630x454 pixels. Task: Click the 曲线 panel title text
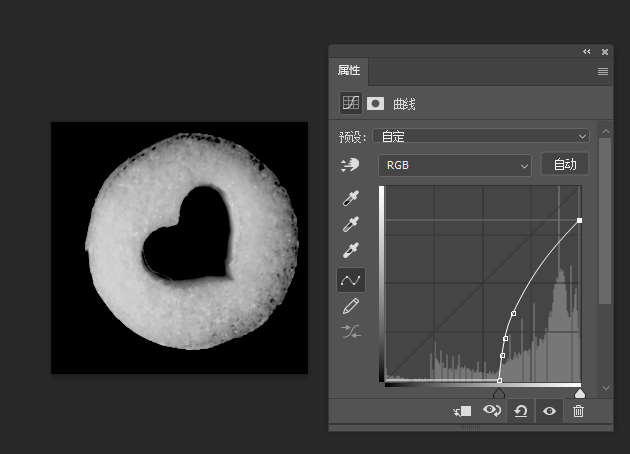pyautogui.click(x=404, y=104)
